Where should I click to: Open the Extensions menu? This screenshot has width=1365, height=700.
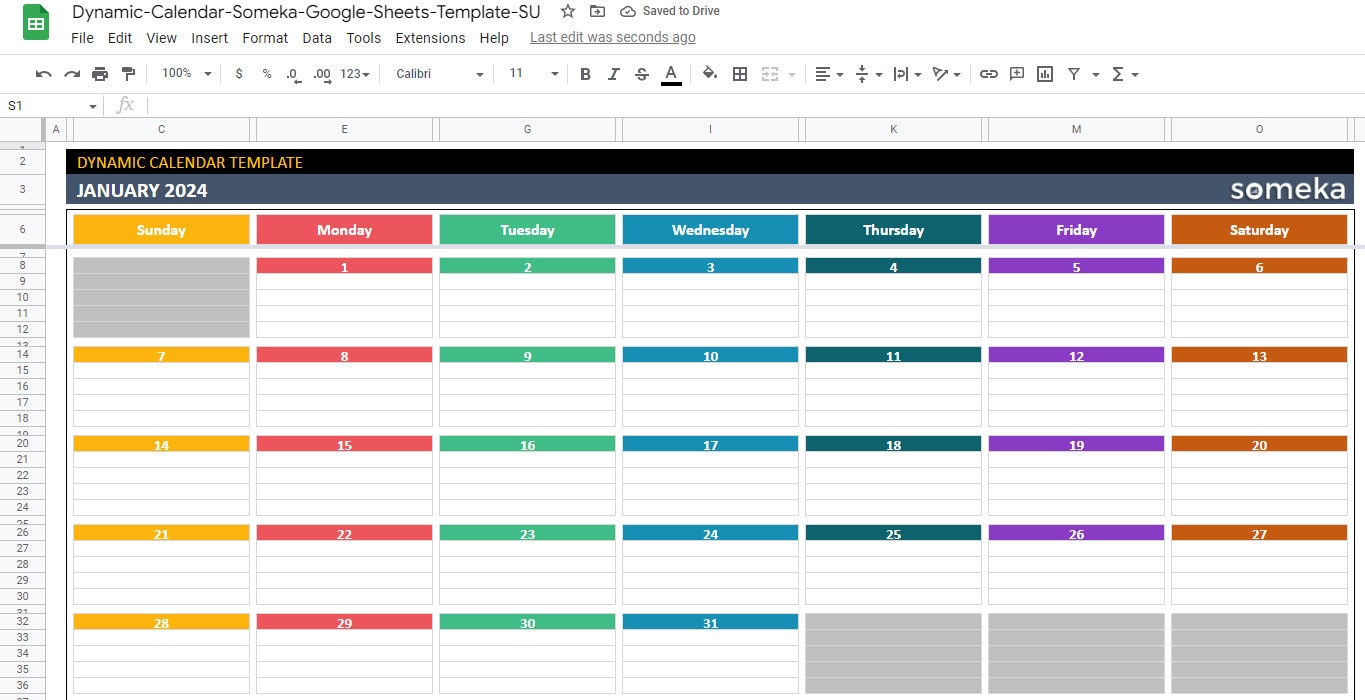(430, 38)
